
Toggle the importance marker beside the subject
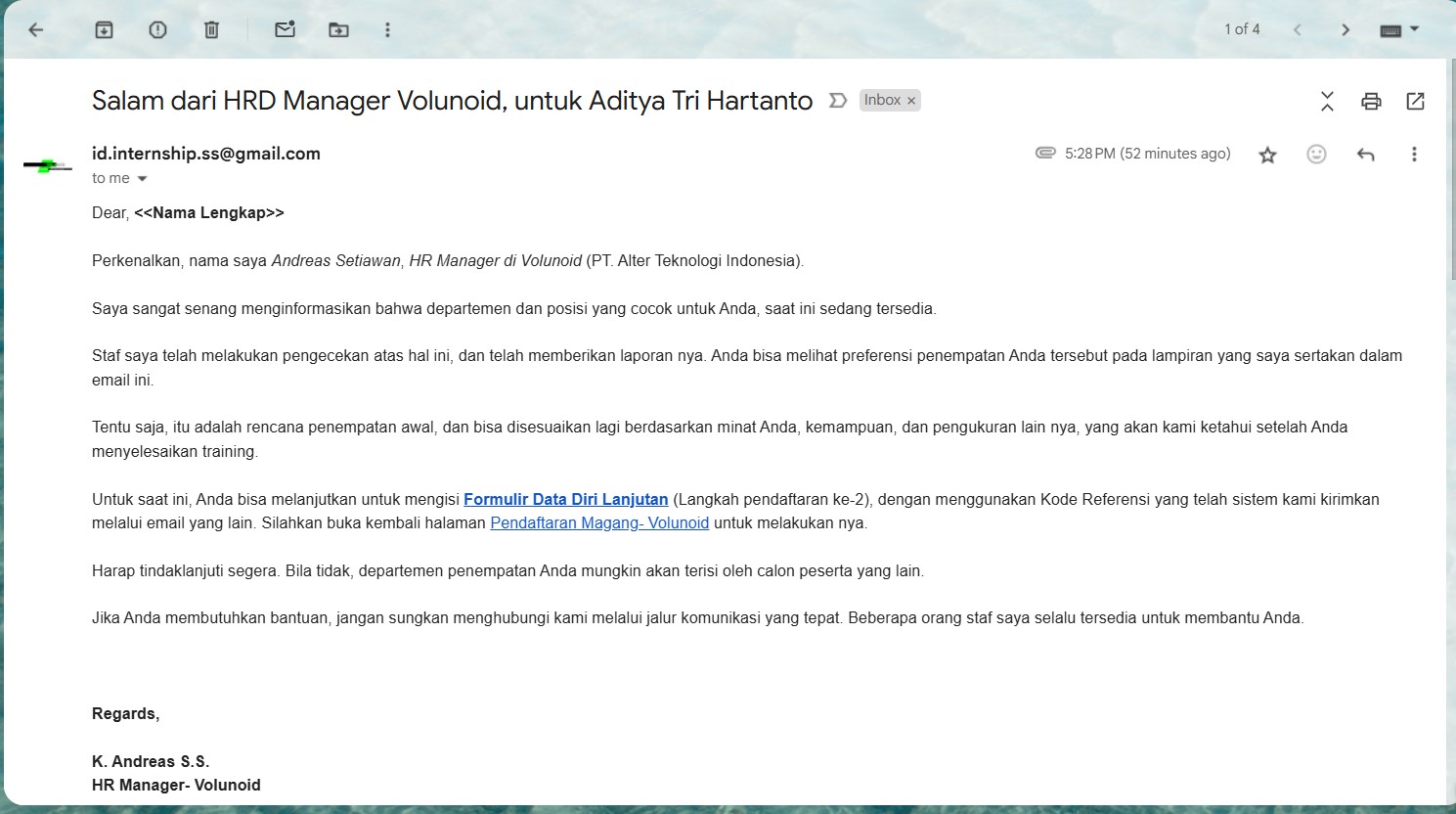(x=837, y=101)
